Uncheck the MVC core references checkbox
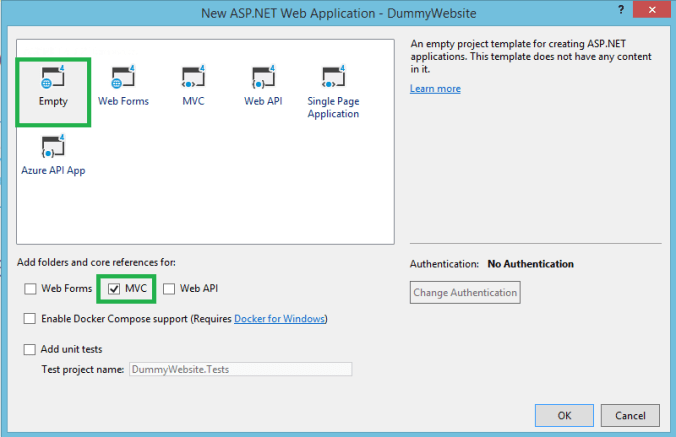This screenshot has height=437, width=676. 113,289
